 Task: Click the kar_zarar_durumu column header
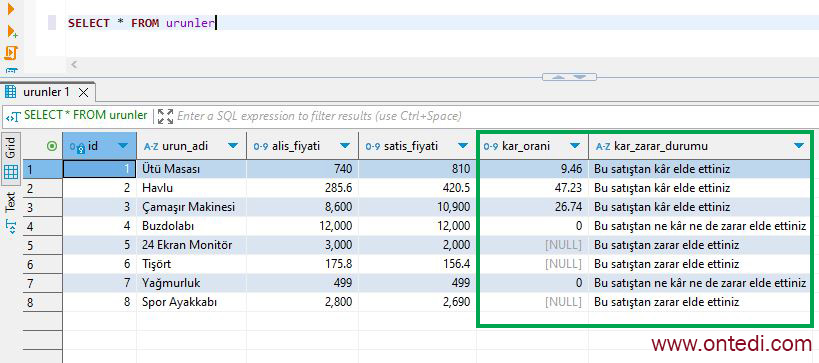[x=700, y=146]
